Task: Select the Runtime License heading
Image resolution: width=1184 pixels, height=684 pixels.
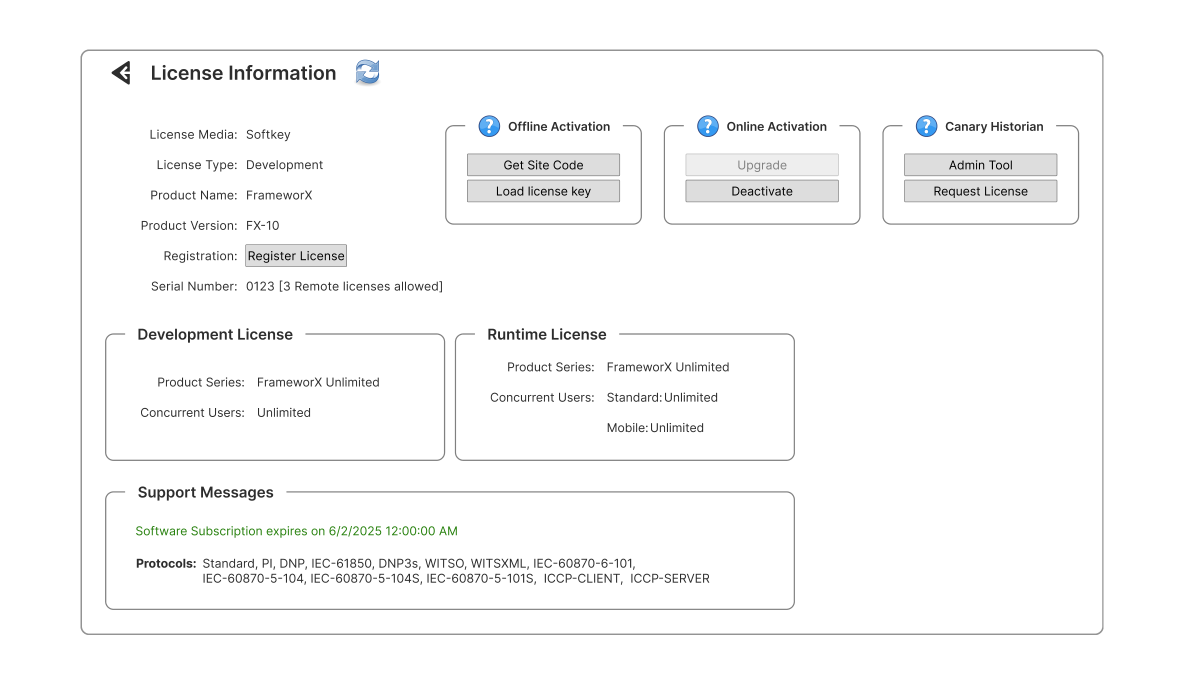Action: coord(547,334)
